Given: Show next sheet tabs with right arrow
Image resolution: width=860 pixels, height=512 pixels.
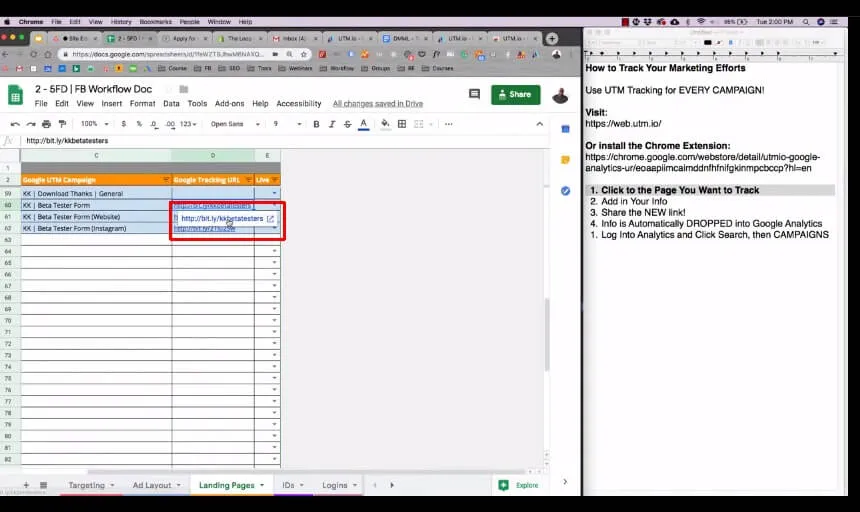Looking at the screenshot, I should pyautogui.click(x=392, y=485).
